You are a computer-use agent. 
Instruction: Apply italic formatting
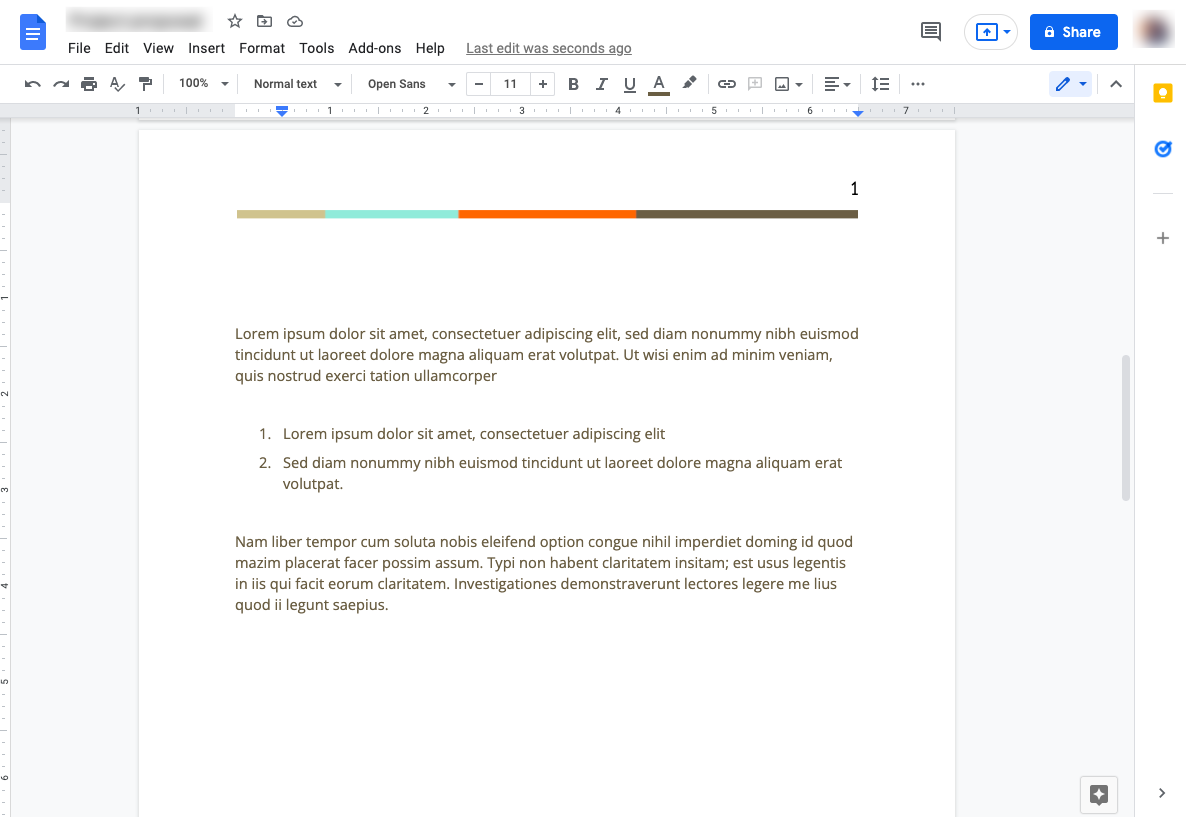[601, 84]
